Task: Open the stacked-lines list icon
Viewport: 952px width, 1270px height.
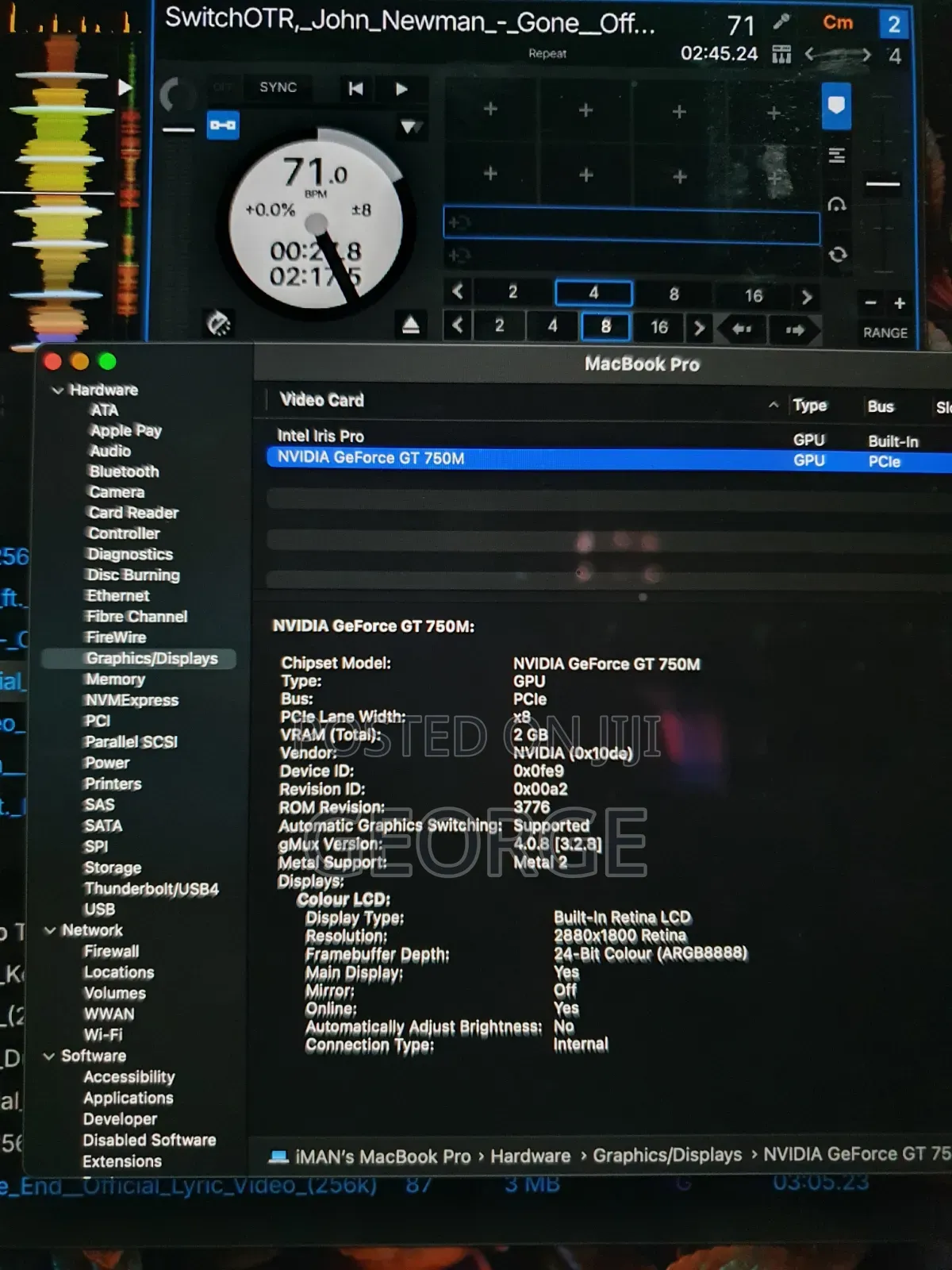Action: tap(837, 155)
